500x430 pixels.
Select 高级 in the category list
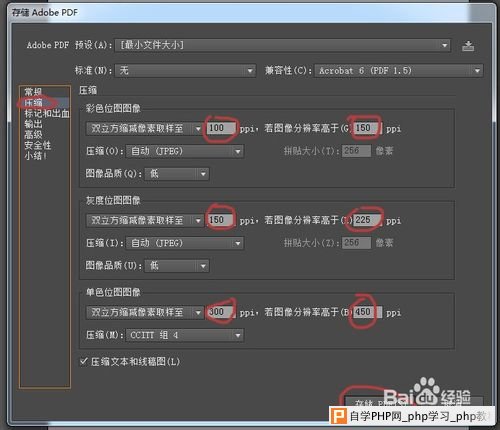tap(33, 135)
